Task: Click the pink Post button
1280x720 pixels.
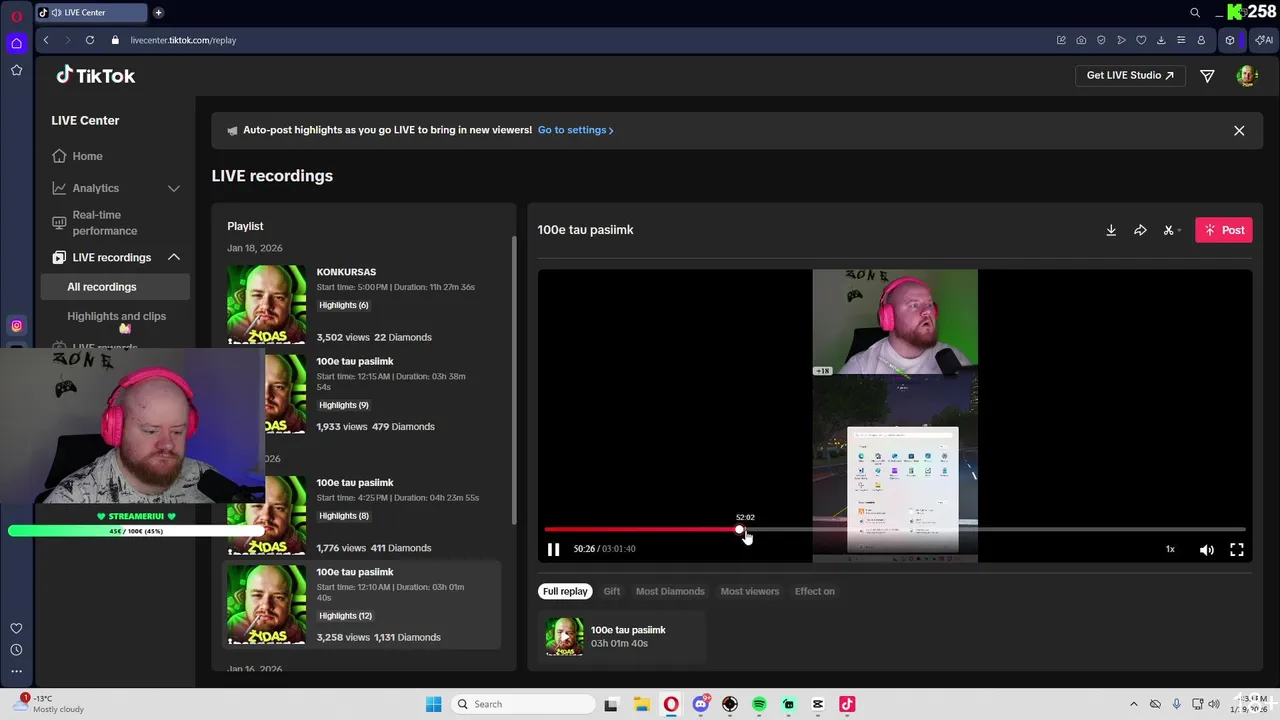Action: pyautogui.click(x=1224, y=230)
